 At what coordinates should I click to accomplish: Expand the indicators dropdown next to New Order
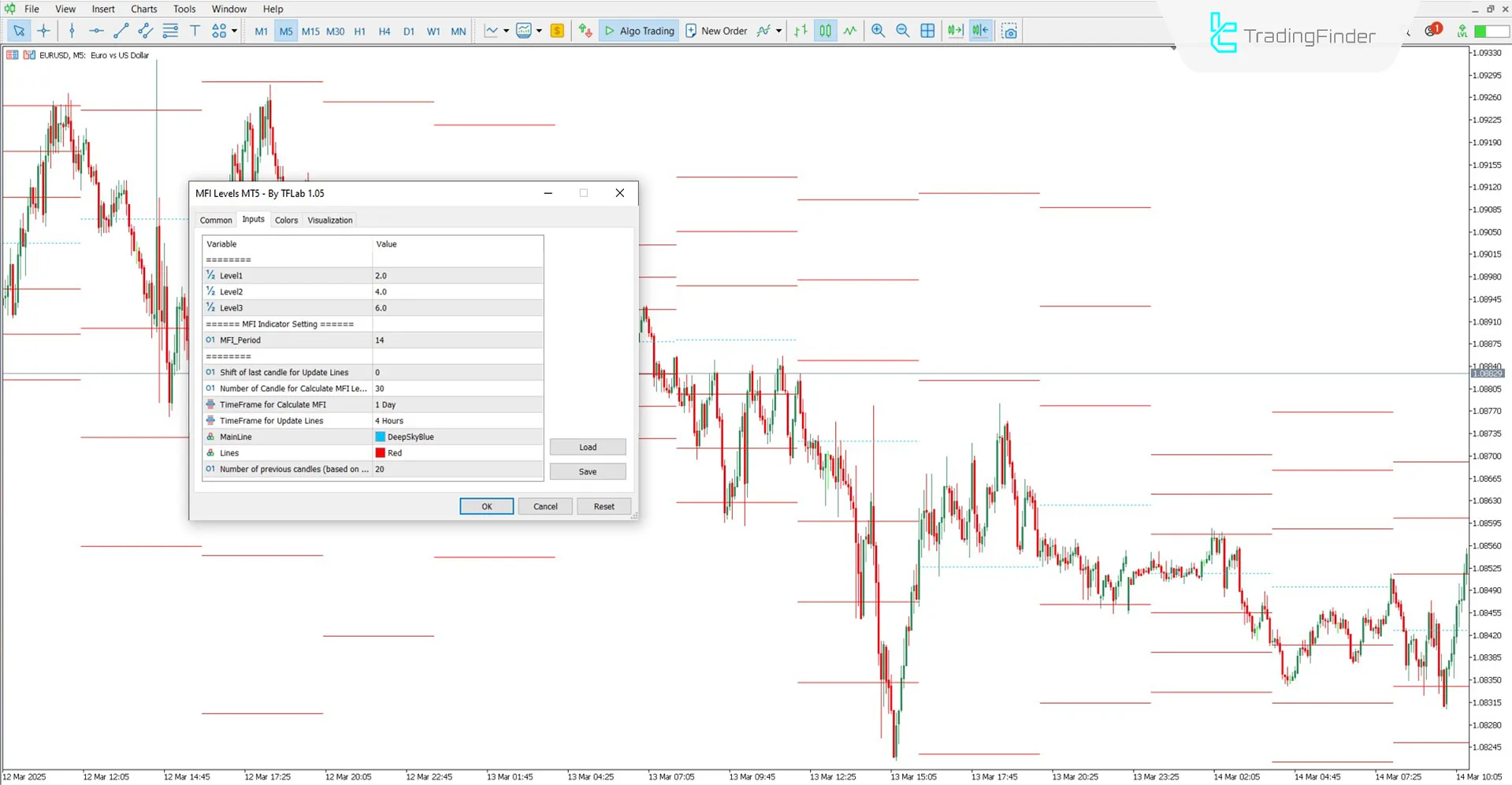click(x=778, y=31)
